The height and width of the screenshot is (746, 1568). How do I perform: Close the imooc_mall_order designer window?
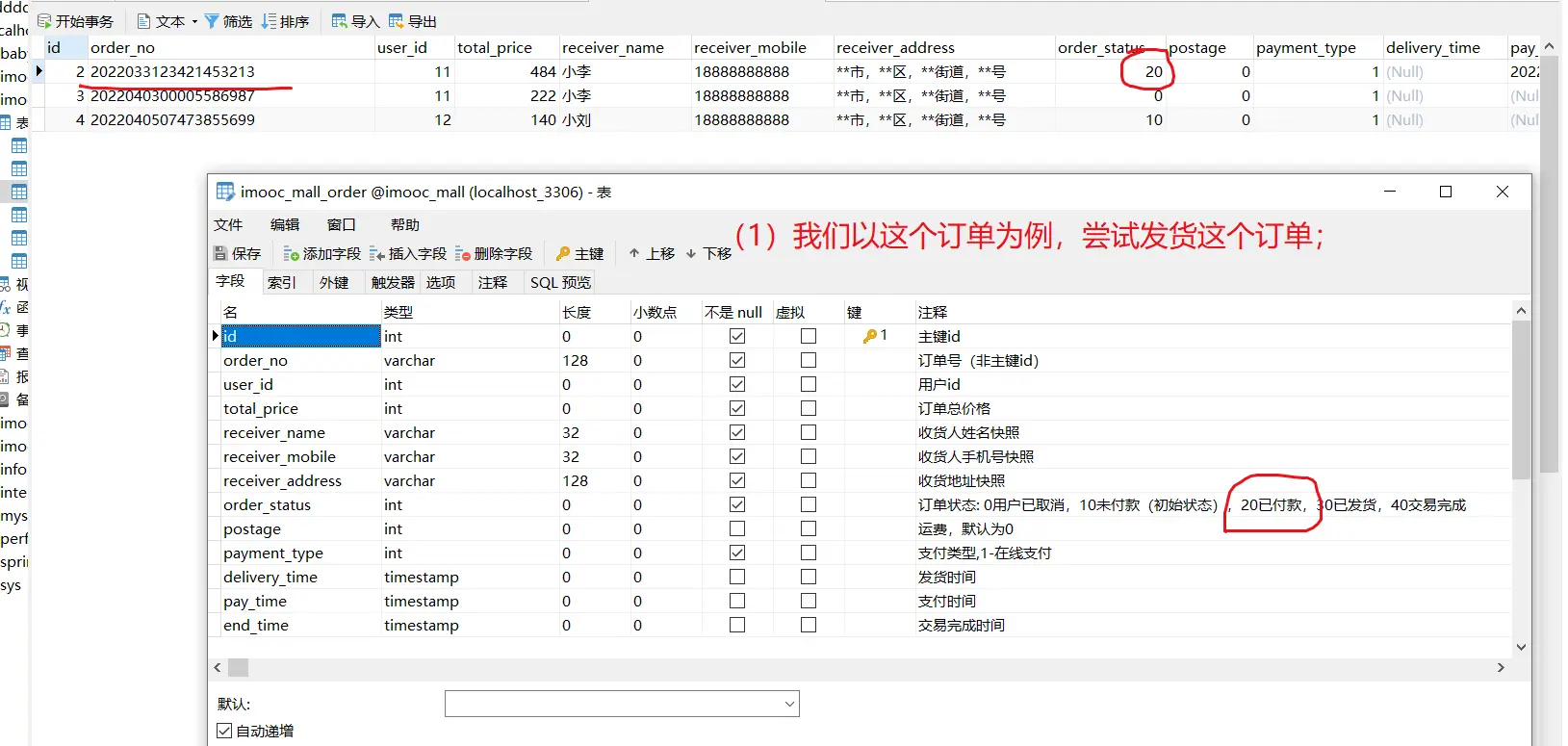tap(1503, 192)
